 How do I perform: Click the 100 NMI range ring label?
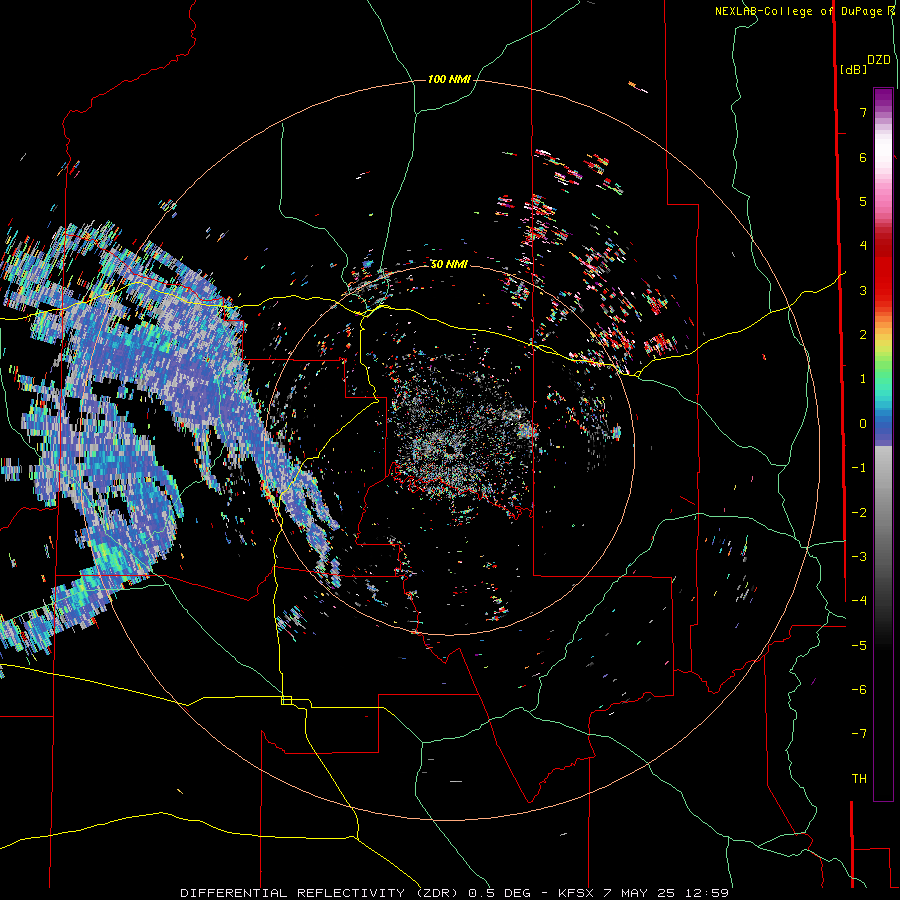(x=449, y=79)
